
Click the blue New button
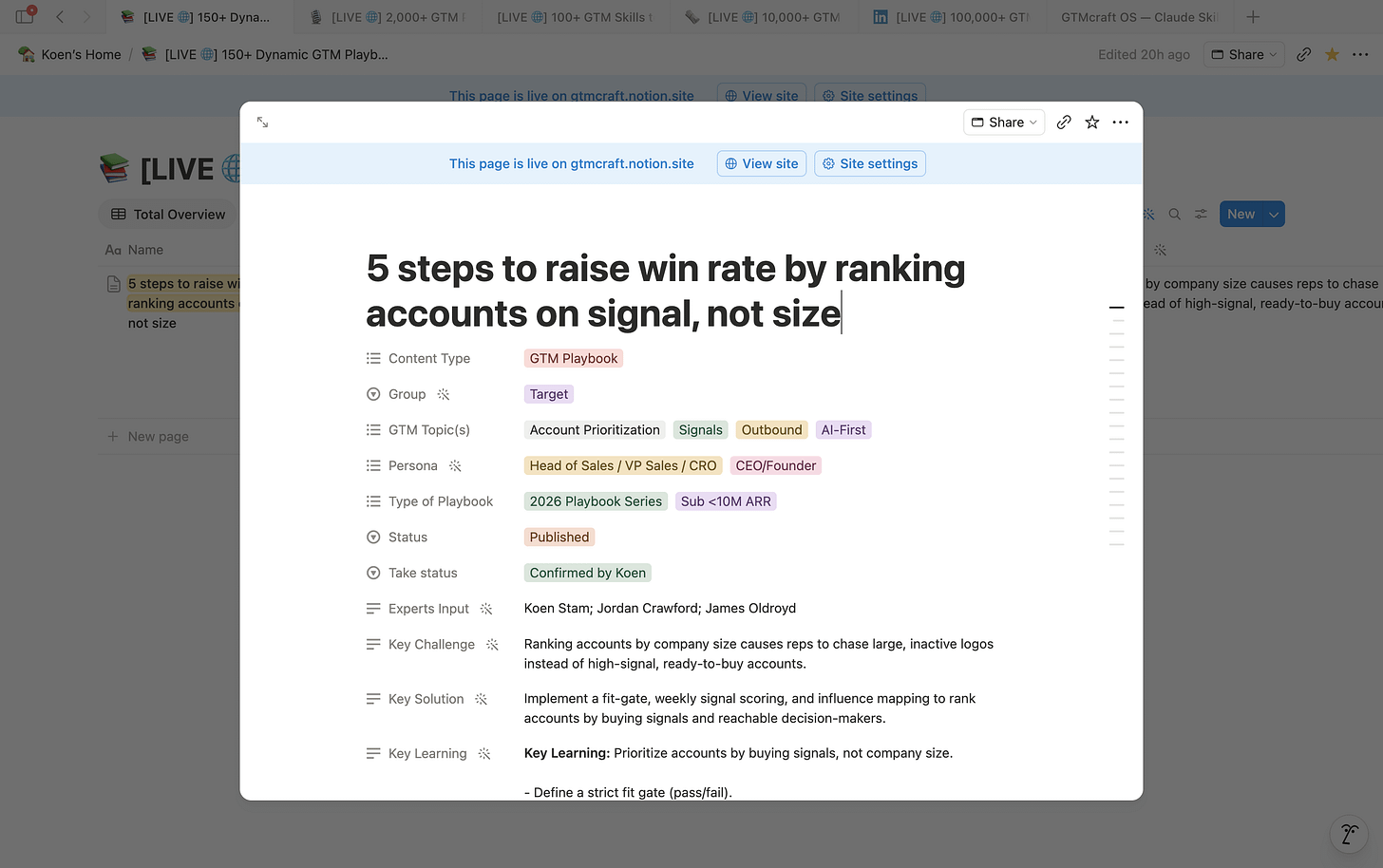point(1241,215)
